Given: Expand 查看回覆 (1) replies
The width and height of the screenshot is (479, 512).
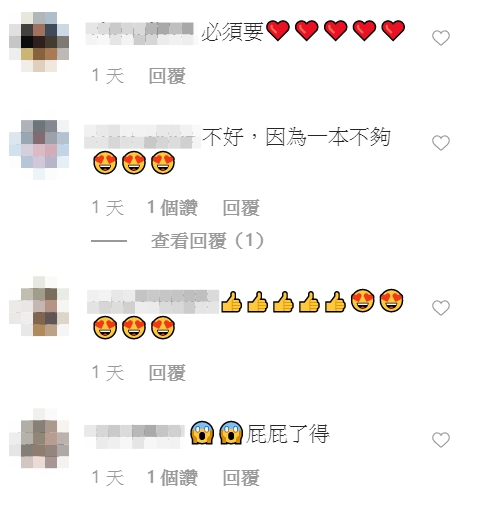Looking at the screenshot, I should tap(207, 240).
